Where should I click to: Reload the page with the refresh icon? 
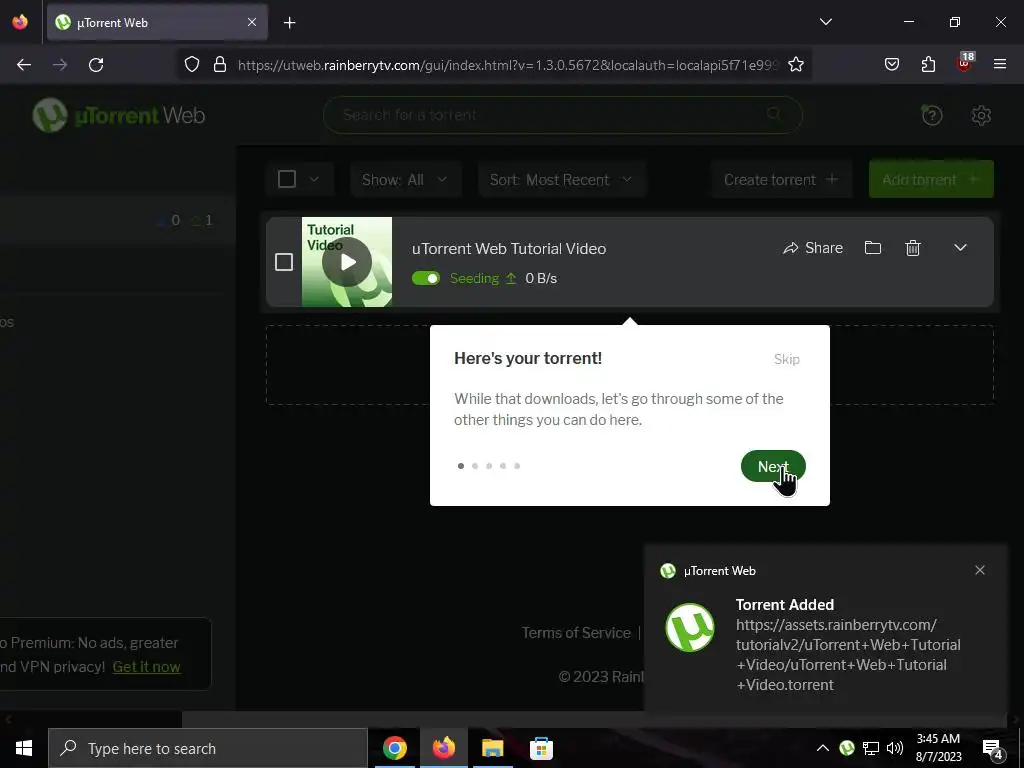point(96,65)
